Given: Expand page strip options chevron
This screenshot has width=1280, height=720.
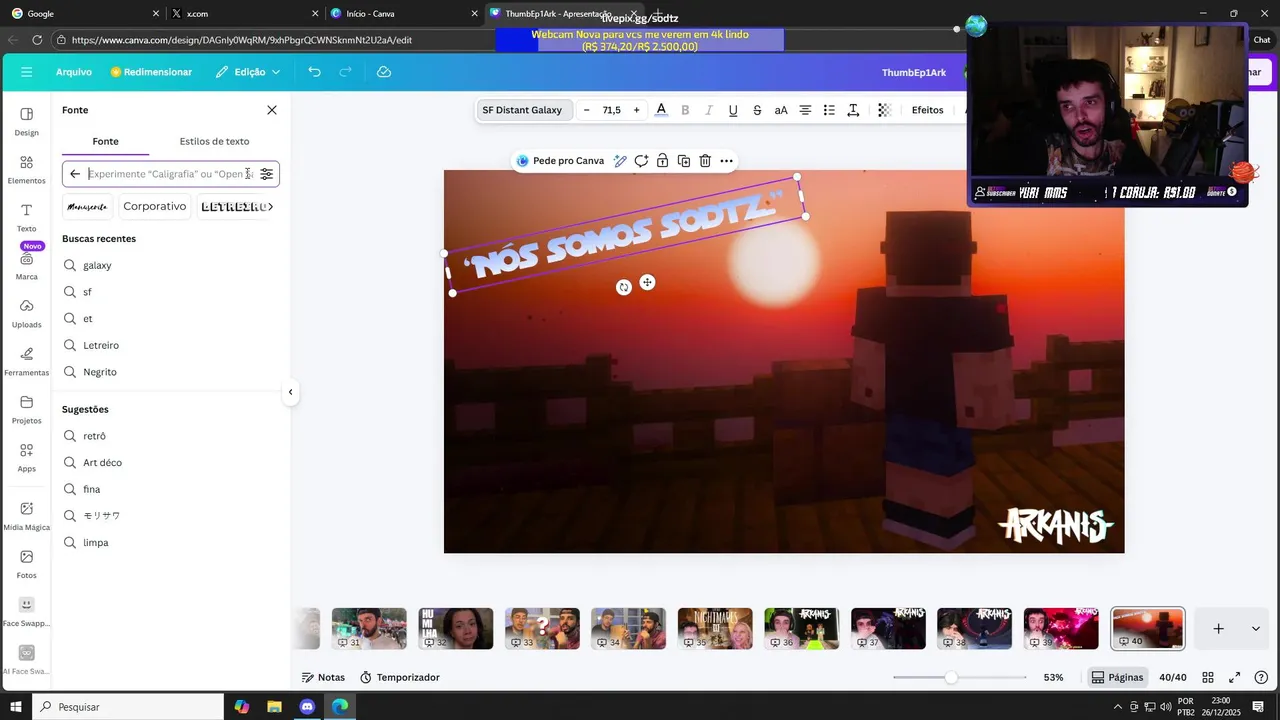Looking at the screenshot, I should tap(1255, 628).
